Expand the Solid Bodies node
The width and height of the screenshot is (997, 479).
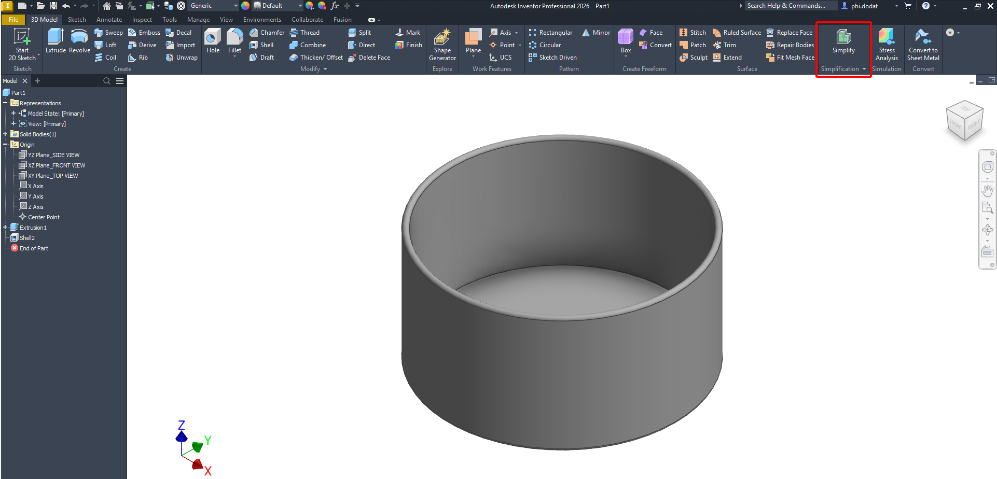pos(6,134)
